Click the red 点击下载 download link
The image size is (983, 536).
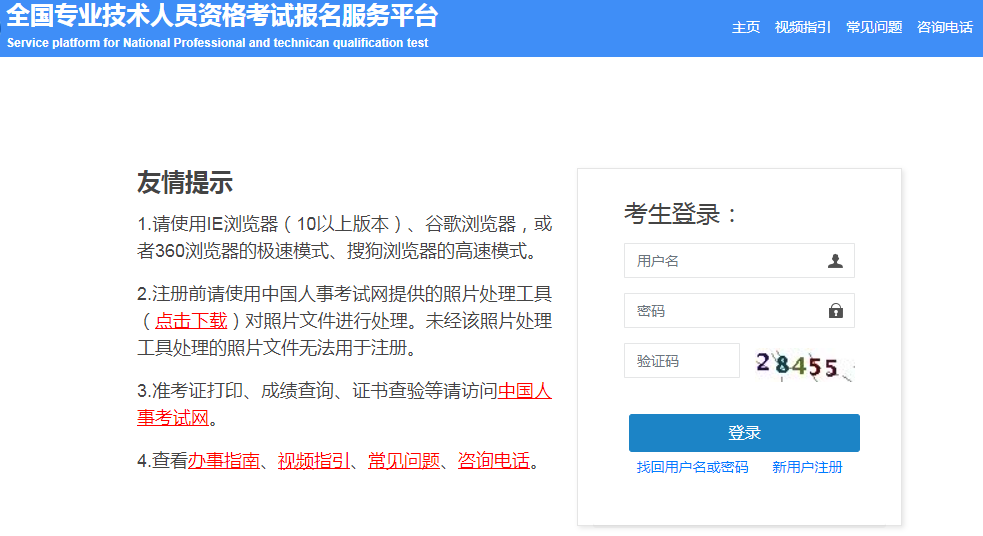coord(191,321)
